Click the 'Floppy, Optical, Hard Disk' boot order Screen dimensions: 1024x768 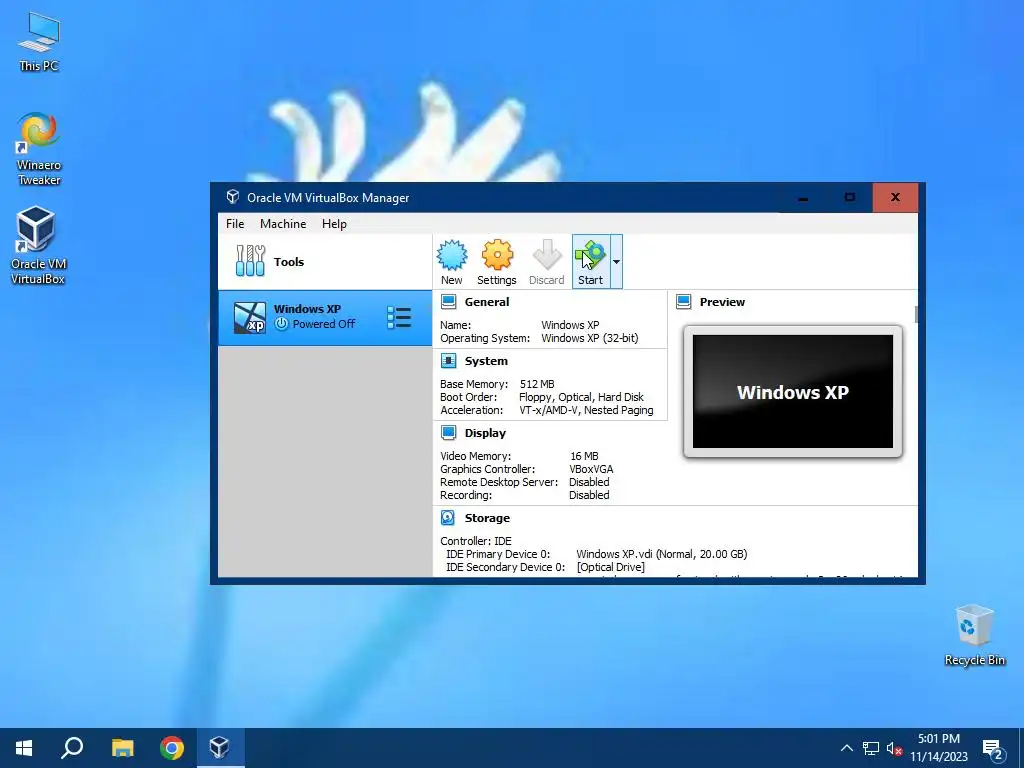[x=581, y=397]
